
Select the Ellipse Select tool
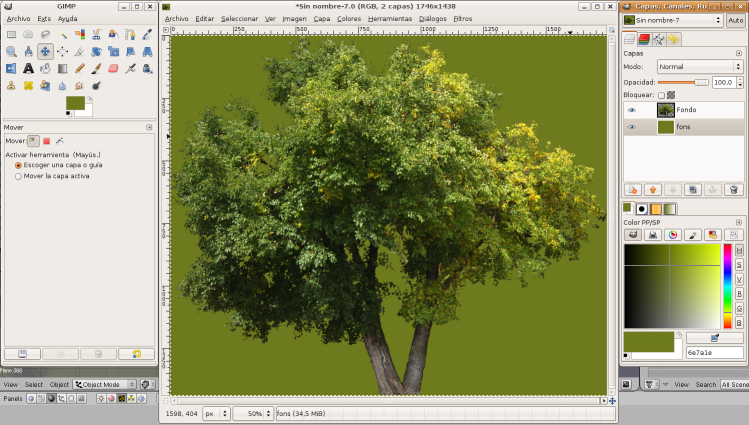(29, 34)
